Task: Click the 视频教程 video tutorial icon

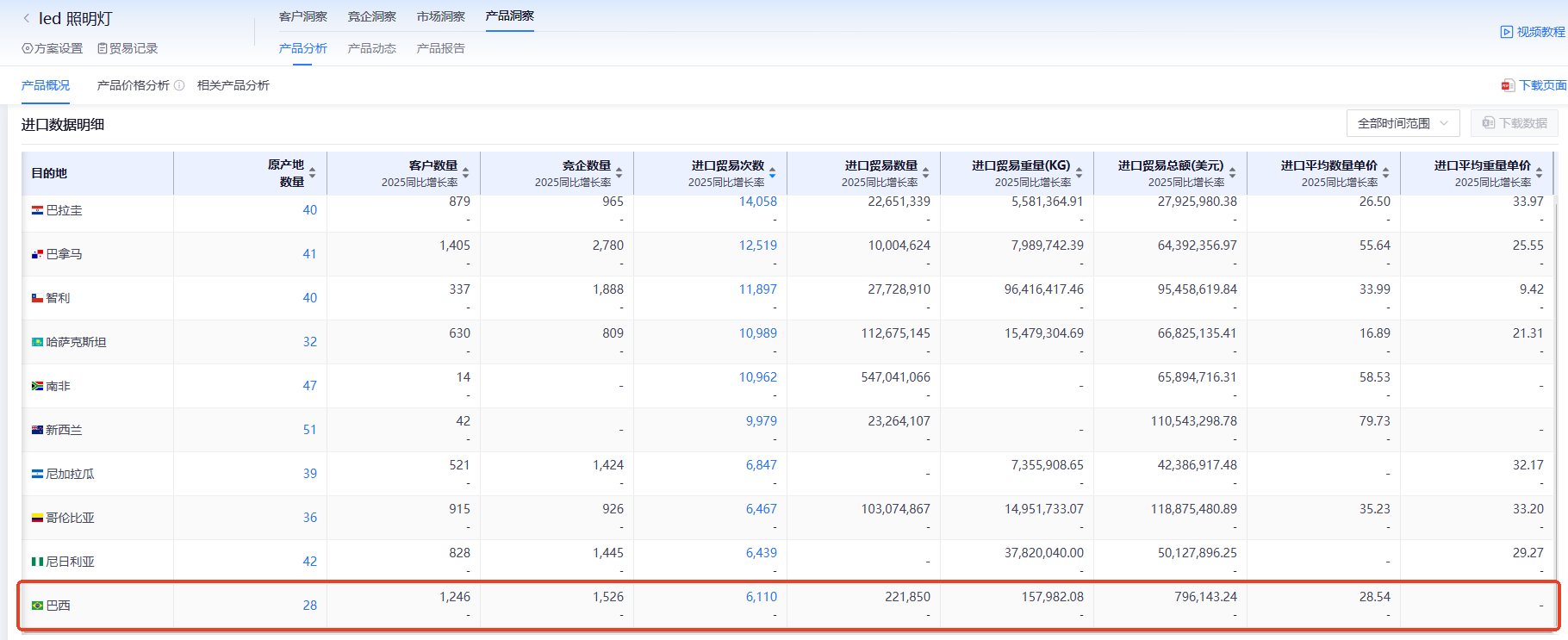Action: tap(1506, 32)
